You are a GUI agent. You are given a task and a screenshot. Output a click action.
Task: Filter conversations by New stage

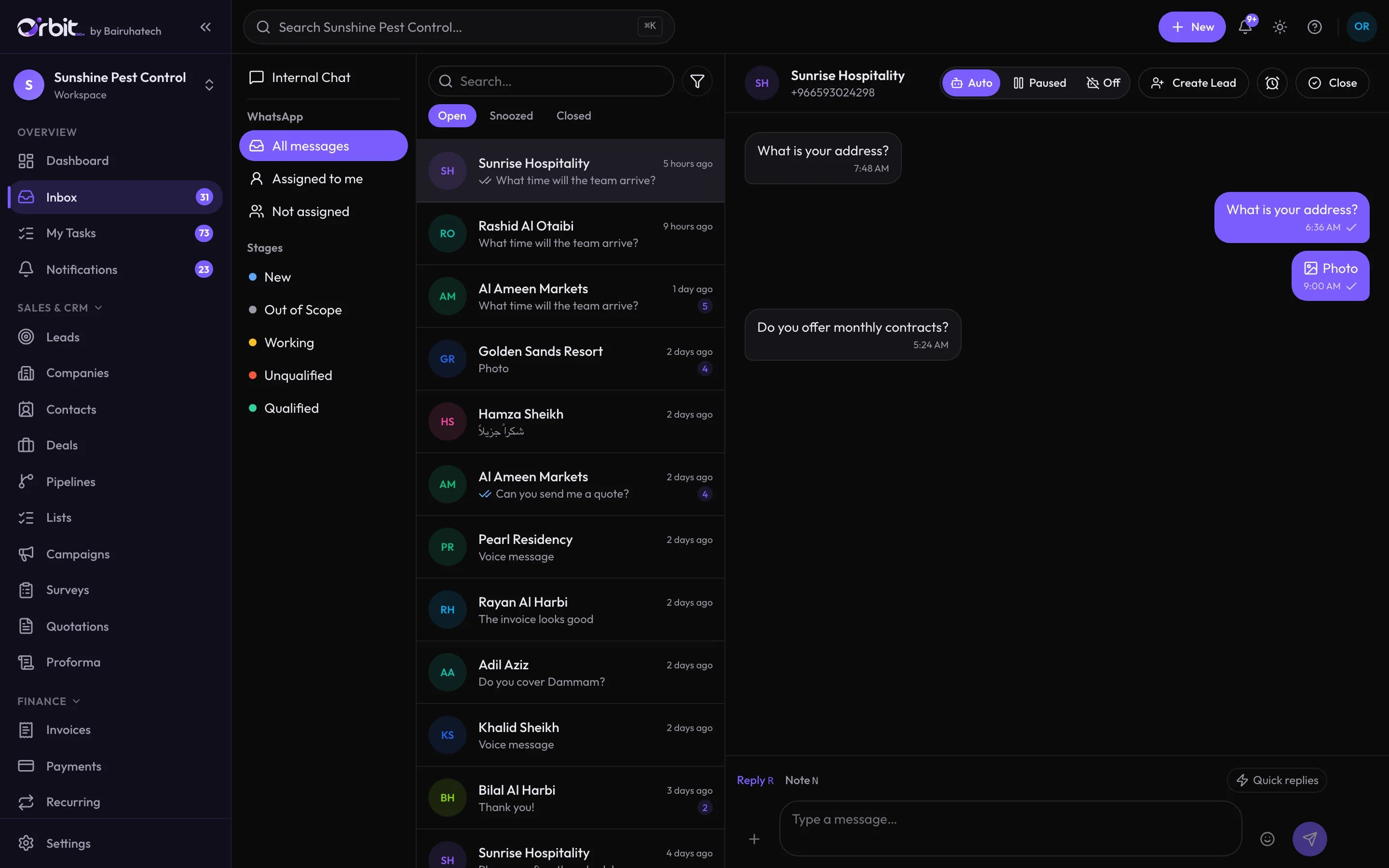[323, 277]
